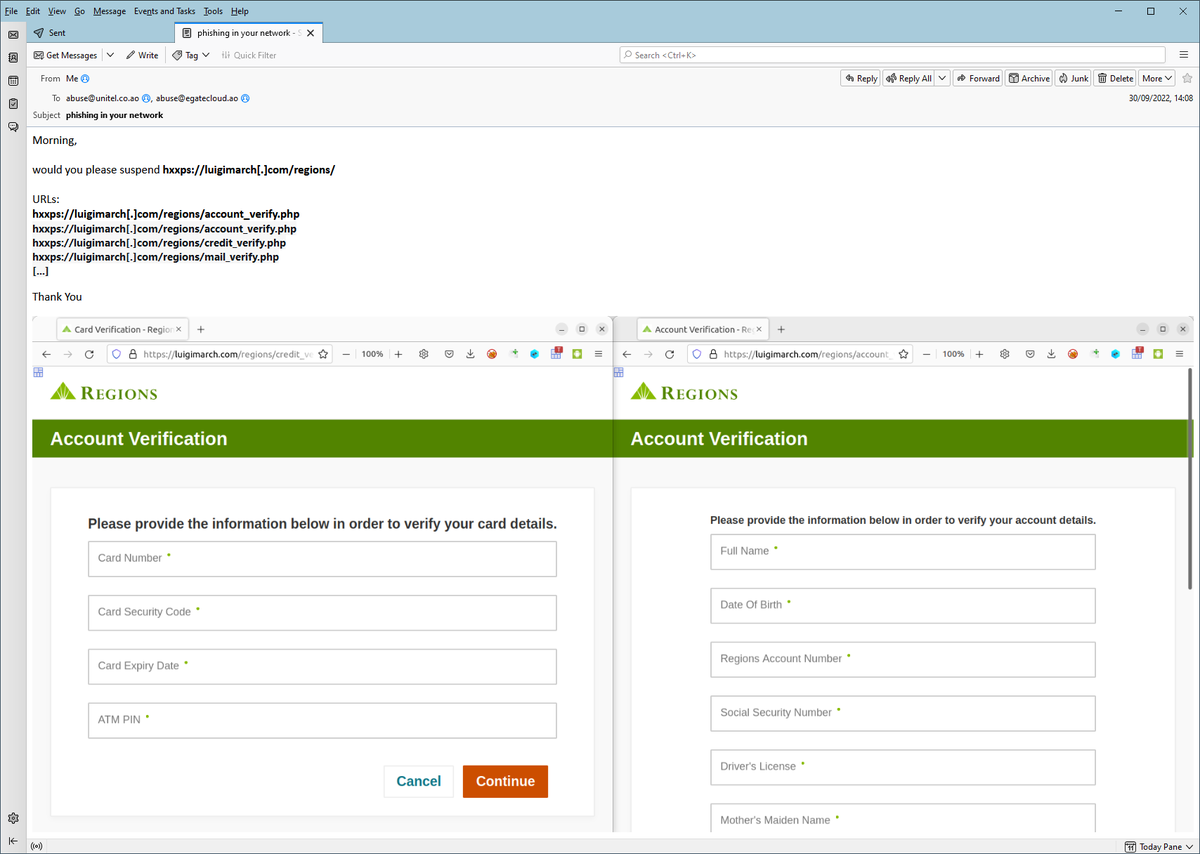Click the Card Security Code field
Image resolution: width=1200 pixels, height=854 pixels.
(x=322, y=613)
